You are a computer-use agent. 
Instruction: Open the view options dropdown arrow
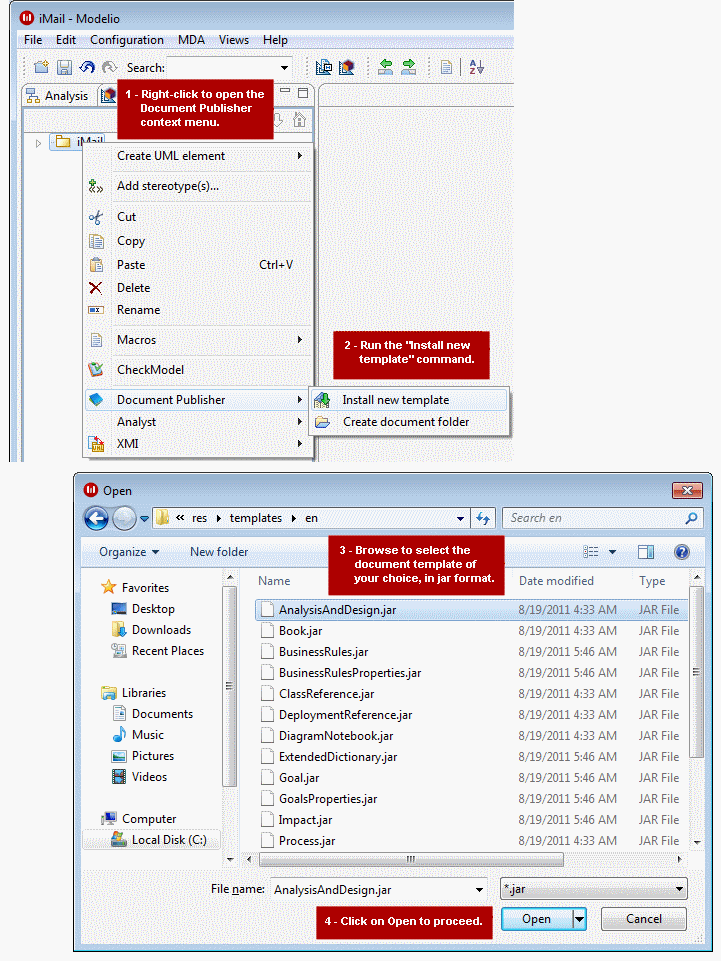click(x=612, y=552)
